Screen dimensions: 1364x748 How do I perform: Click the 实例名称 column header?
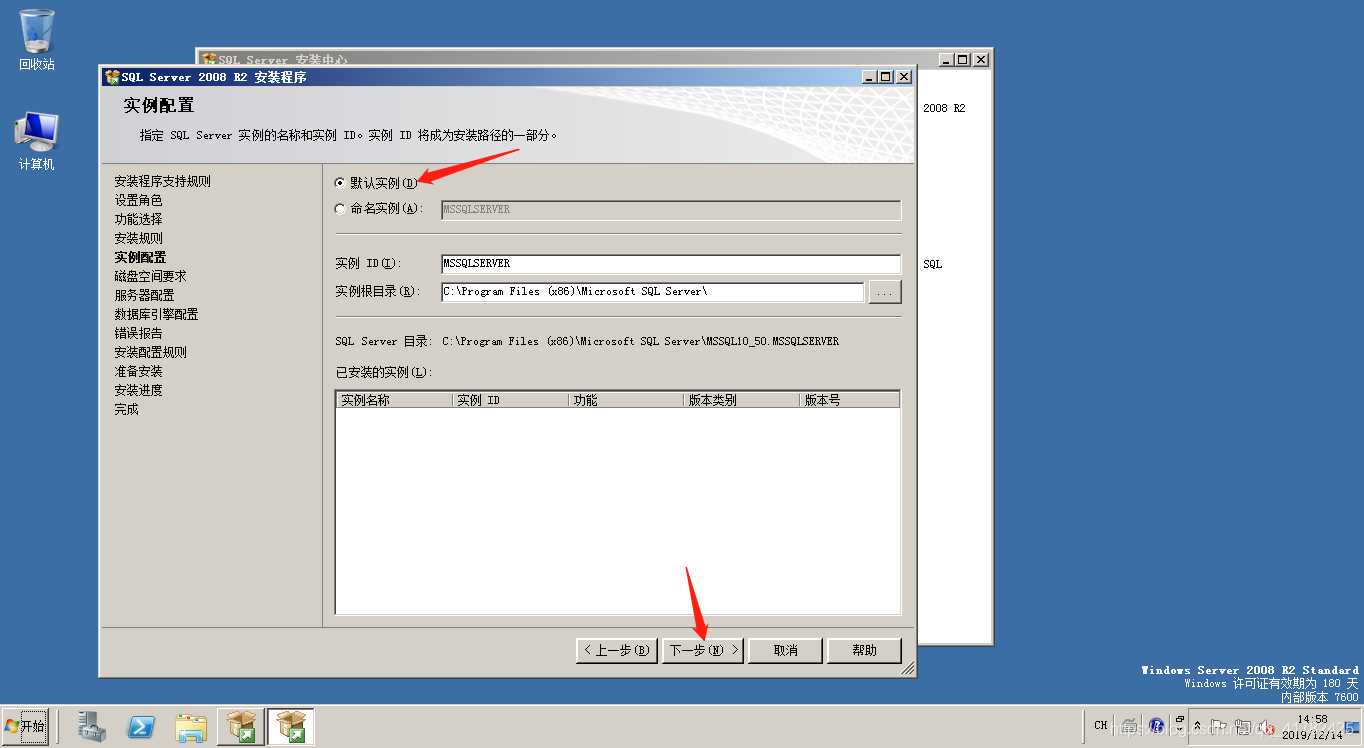tap(394, 400)
